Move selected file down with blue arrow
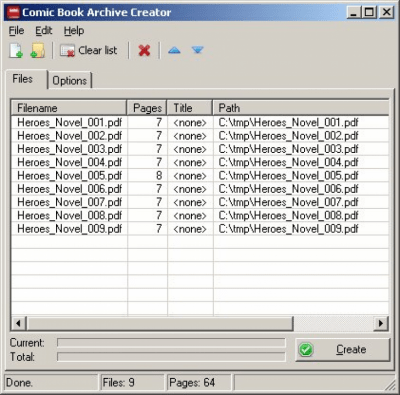 click(198, 50)
